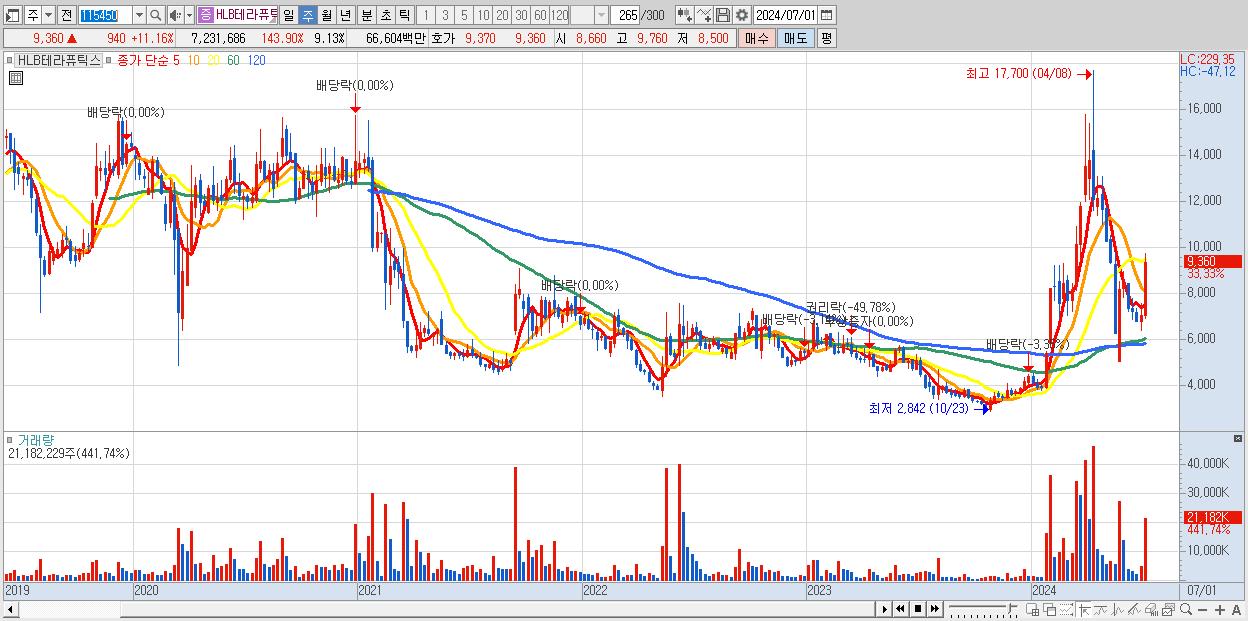This screenshot has height=621, width=1248.
Task: Play chart replay forward
Action: pos(884,609)
